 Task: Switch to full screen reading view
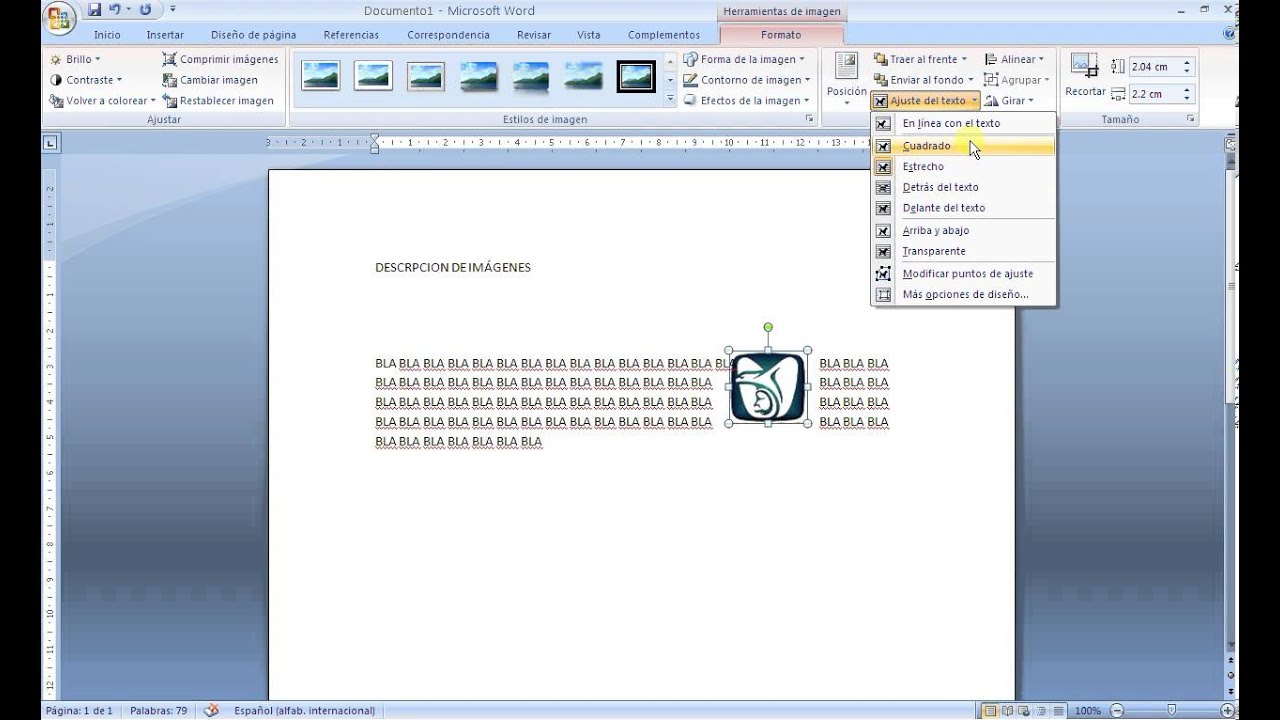pyautogui.click(x=1007, y=711)
